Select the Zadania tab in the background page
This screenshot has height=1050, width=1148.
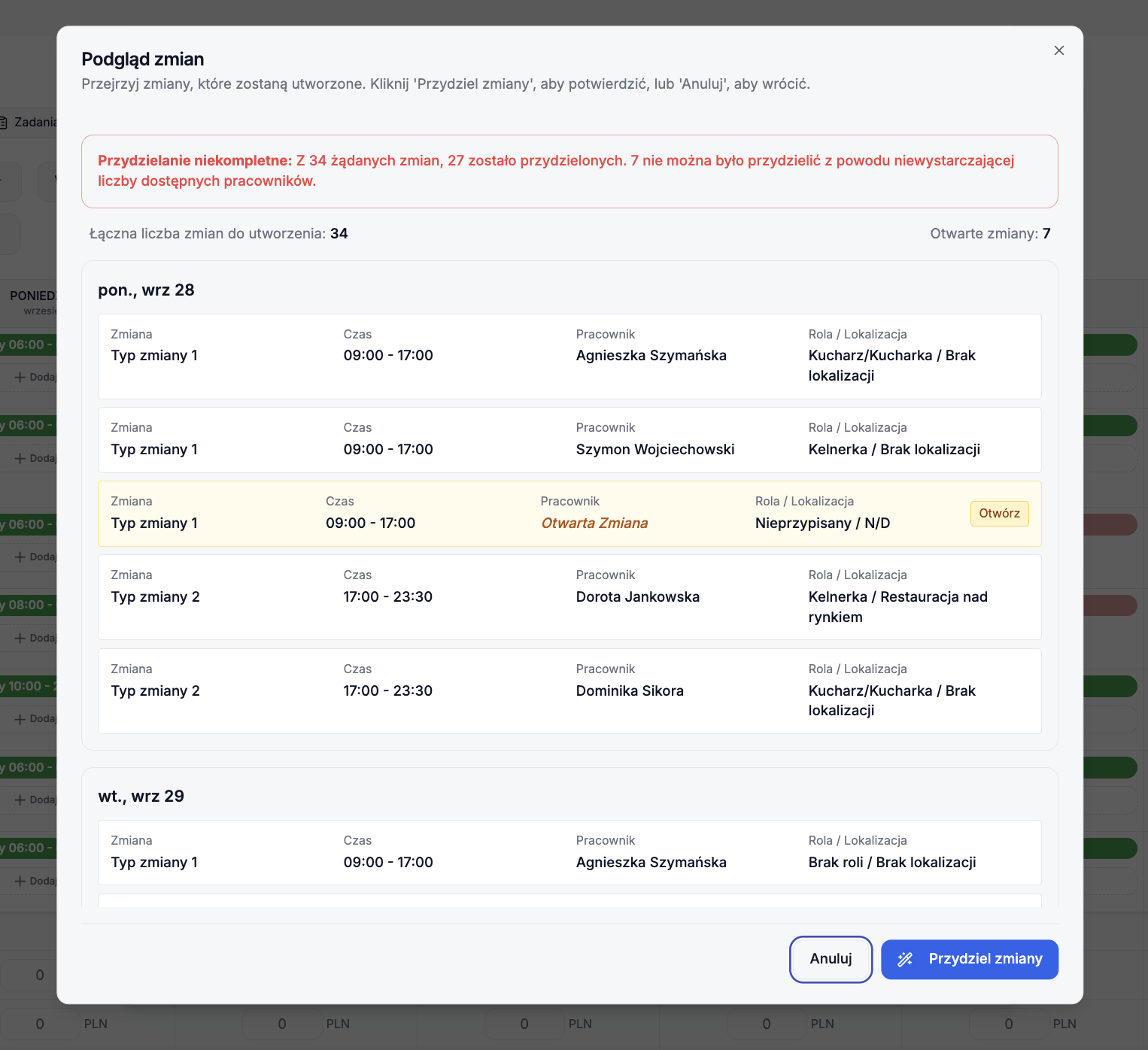click(x=30, y=122)
